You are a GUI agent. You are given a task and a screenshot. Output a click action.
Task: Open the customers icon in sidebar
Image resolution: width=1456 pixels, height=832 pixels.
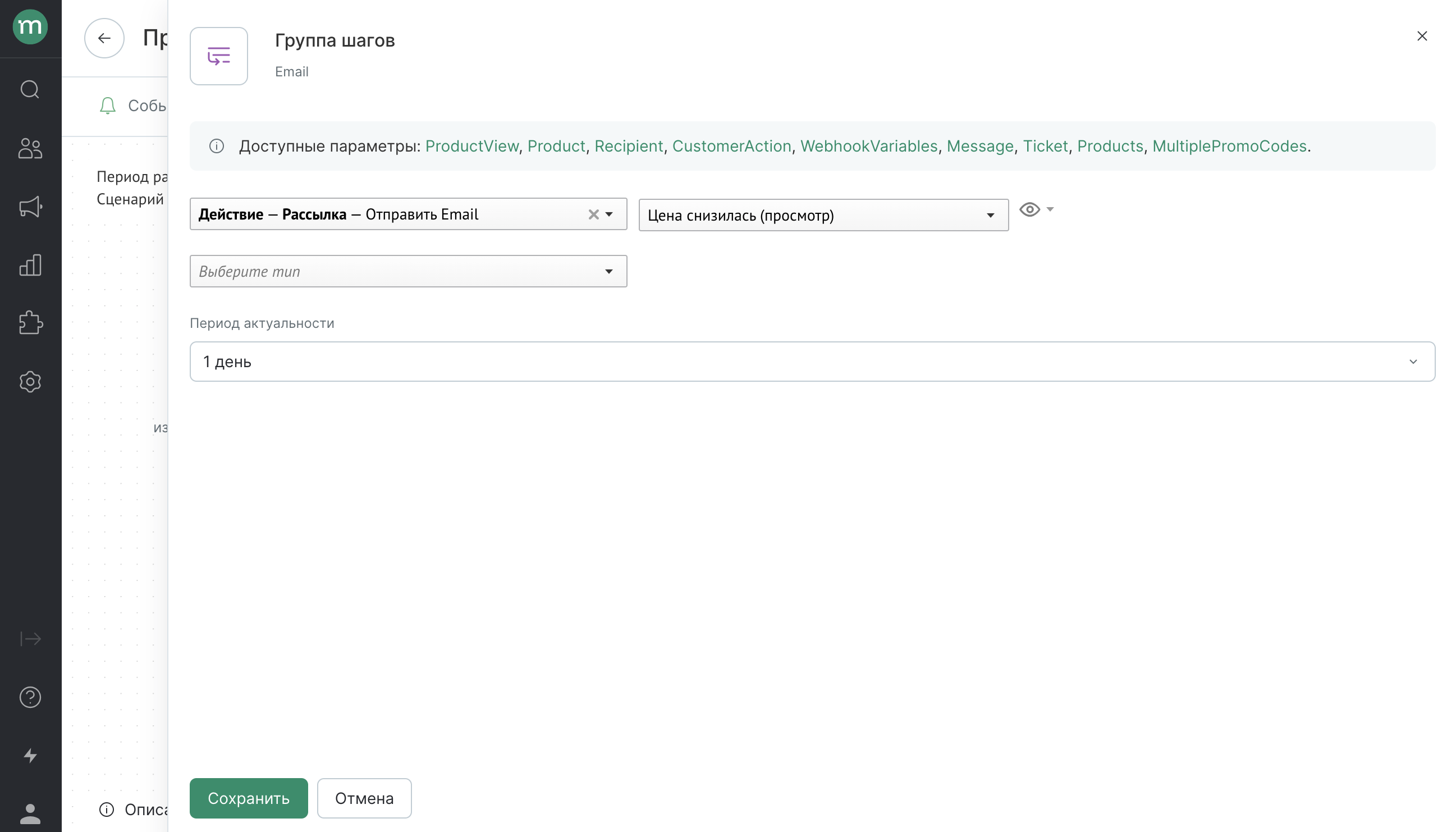[x=30, y=148]
